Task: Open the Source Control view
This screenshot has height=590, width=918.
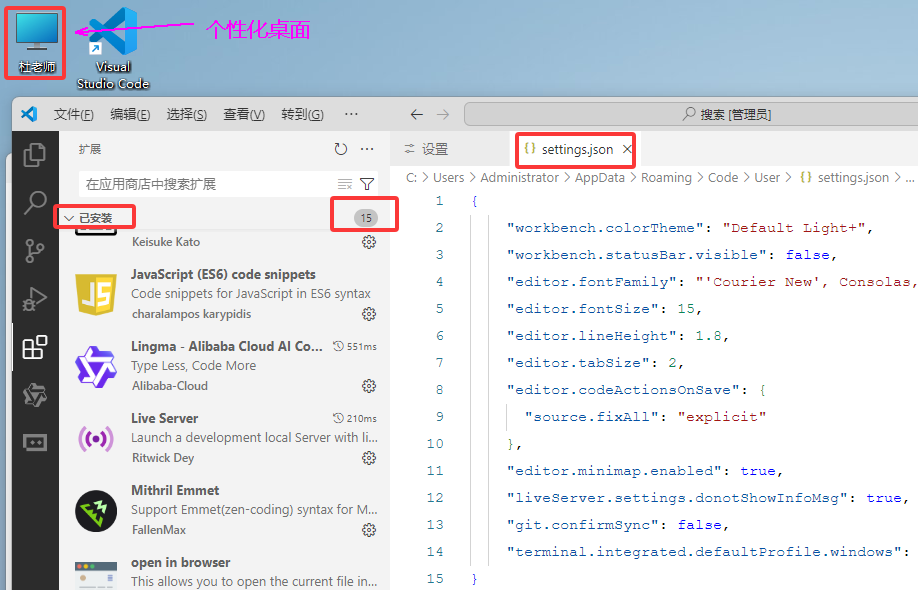Action: [35, 251]
